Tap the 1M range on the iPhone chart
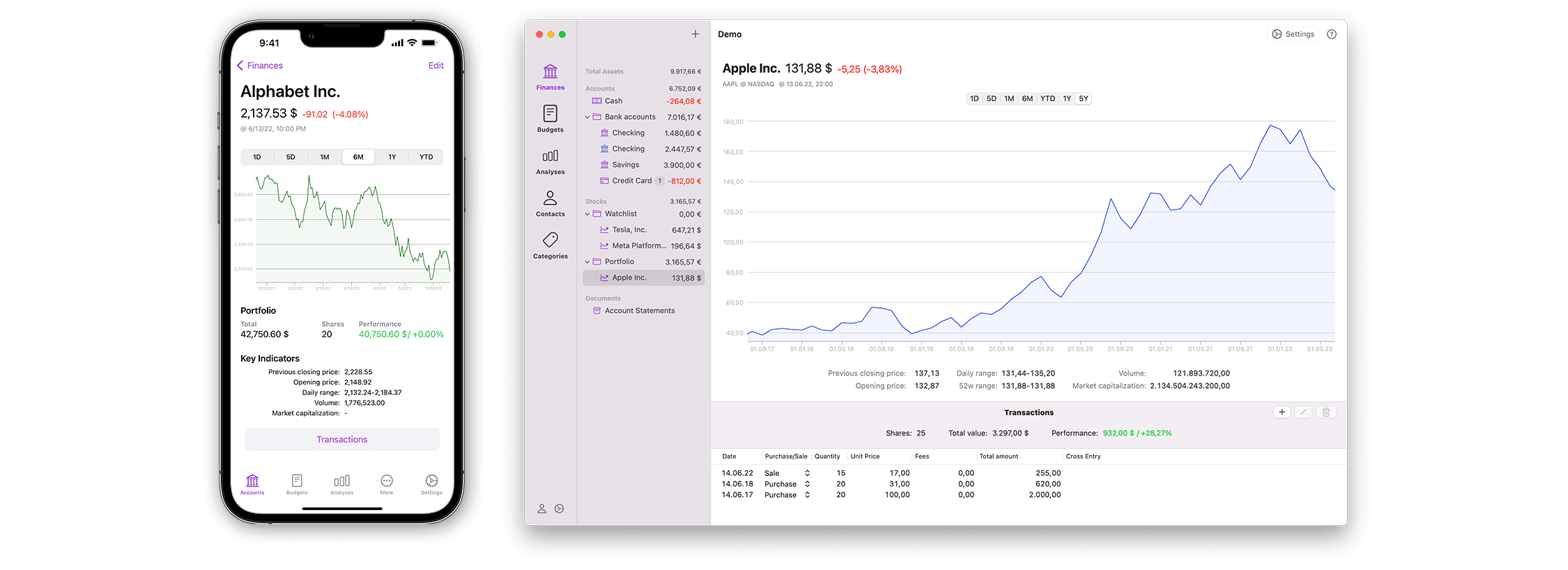The width and height of the screenshot is (1568, 570). click(325, 157)
